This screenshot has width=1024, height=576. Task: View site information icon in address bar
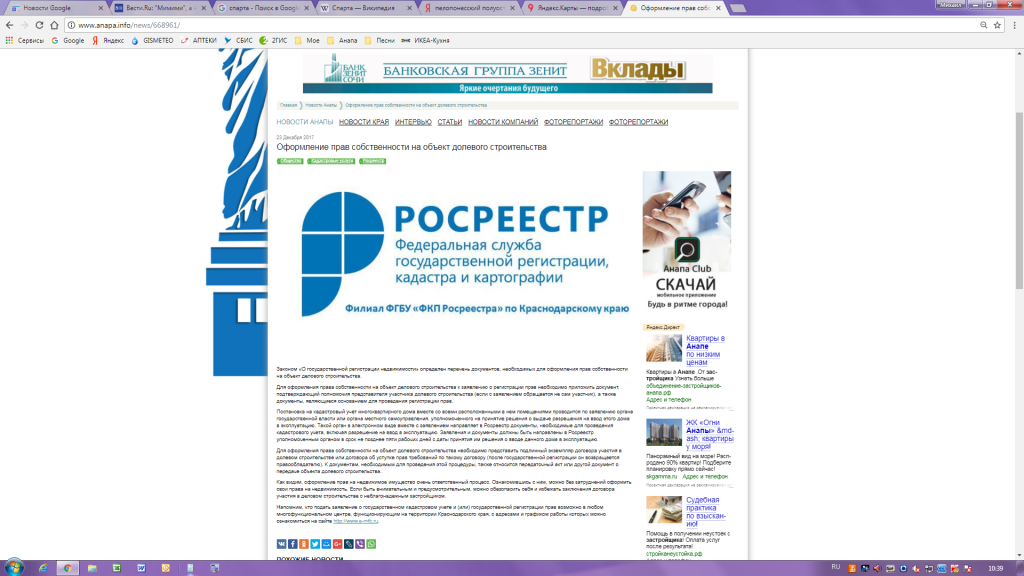(71, 25)
